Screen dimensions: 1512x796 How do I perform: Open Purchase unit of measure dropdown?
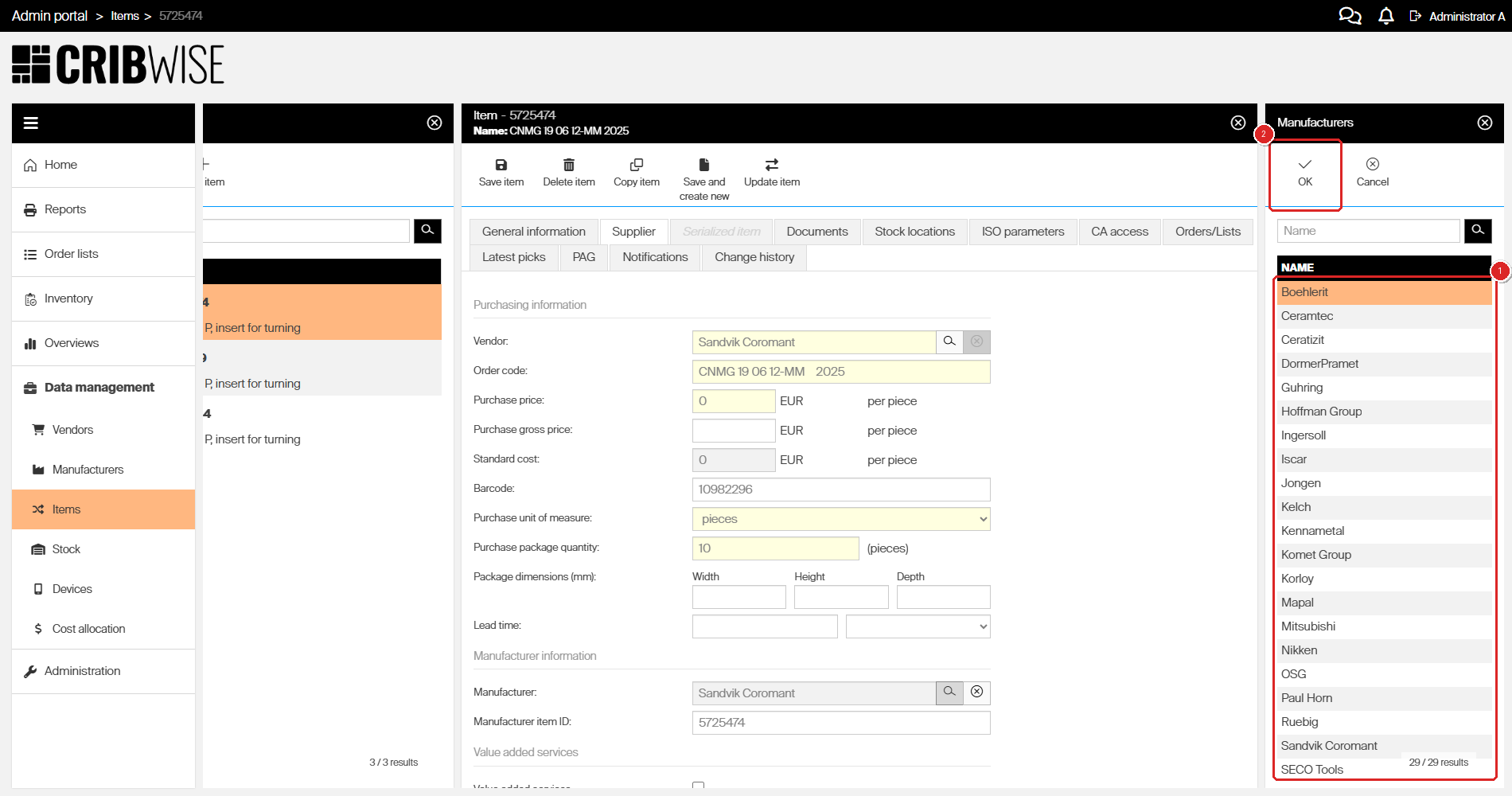tap(841, 519)
